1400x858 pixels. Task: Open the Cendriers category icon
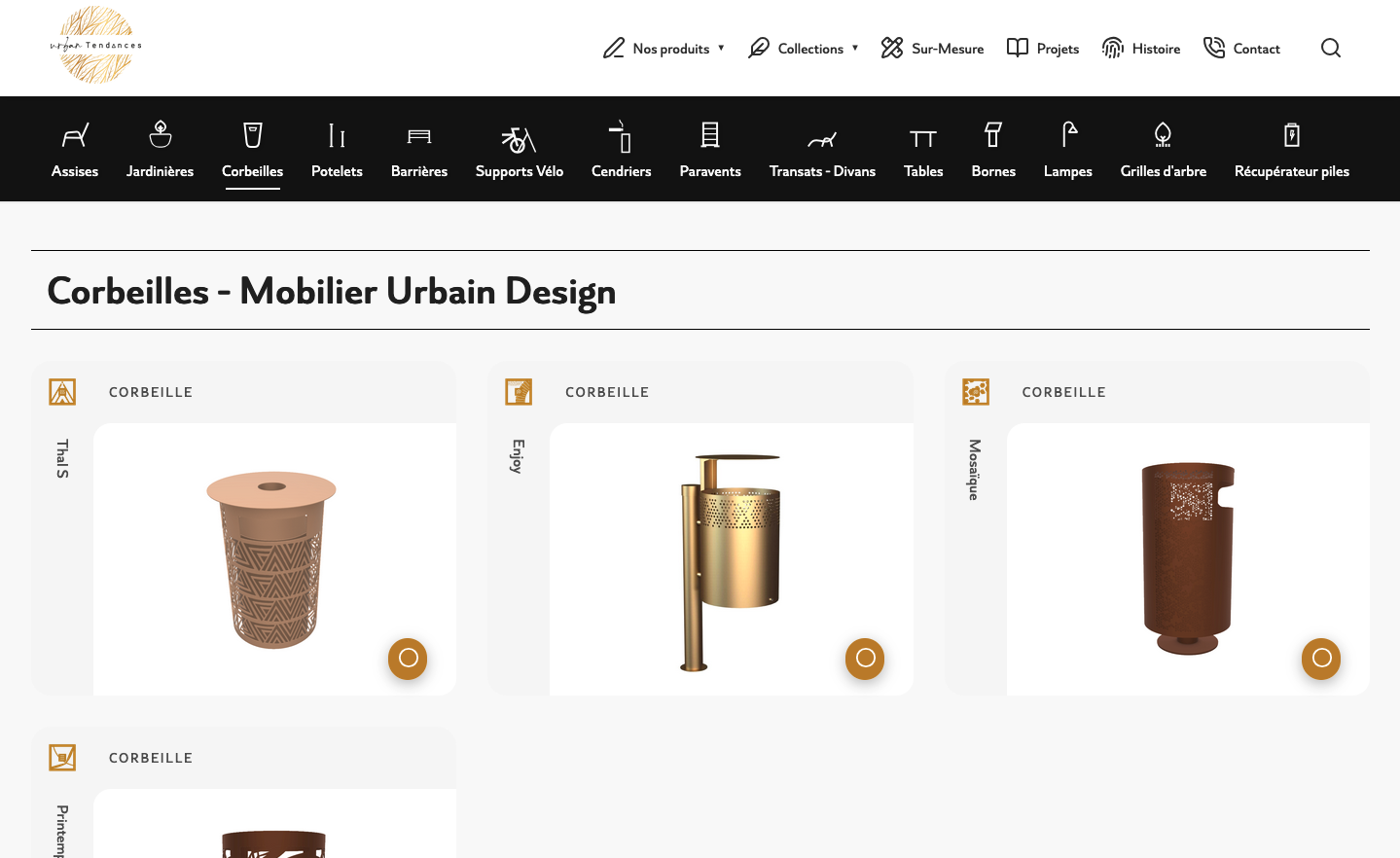(x=621, y=136)
